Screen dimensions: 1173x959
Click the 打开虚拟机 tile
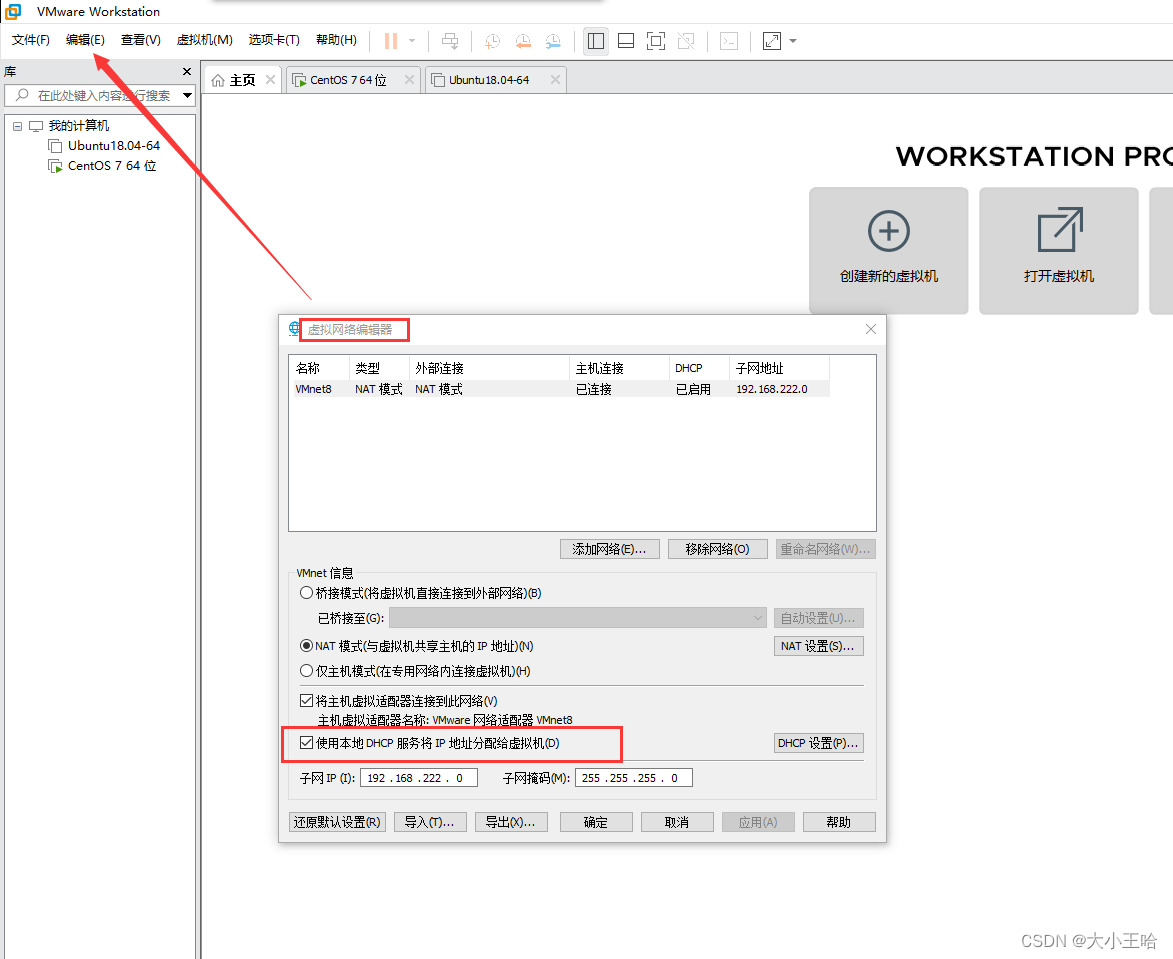[x=1059, y=251]
